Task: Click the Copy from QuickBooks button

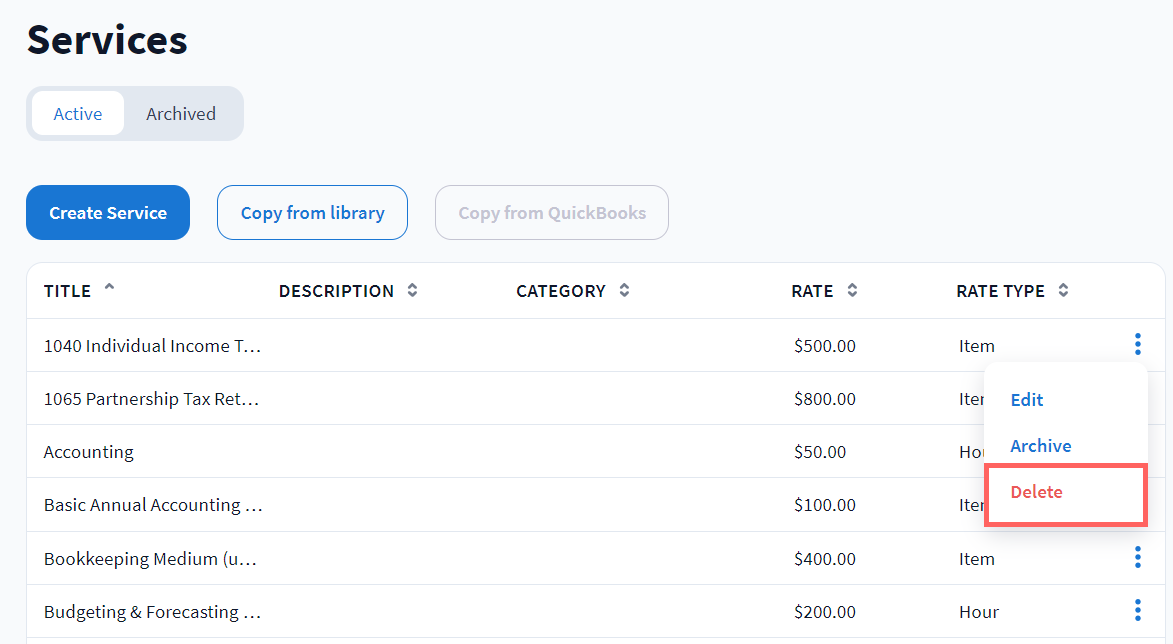Action: click(x=552, y=213)
